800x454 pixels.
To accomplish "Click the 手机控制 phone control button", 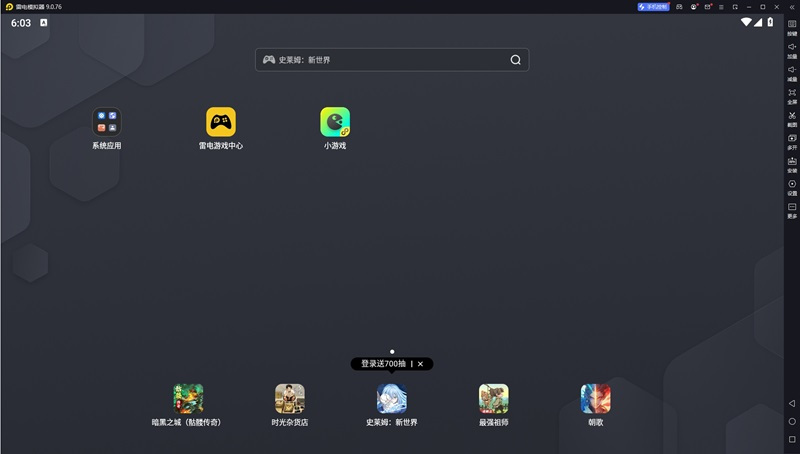I will click(653, 7).
